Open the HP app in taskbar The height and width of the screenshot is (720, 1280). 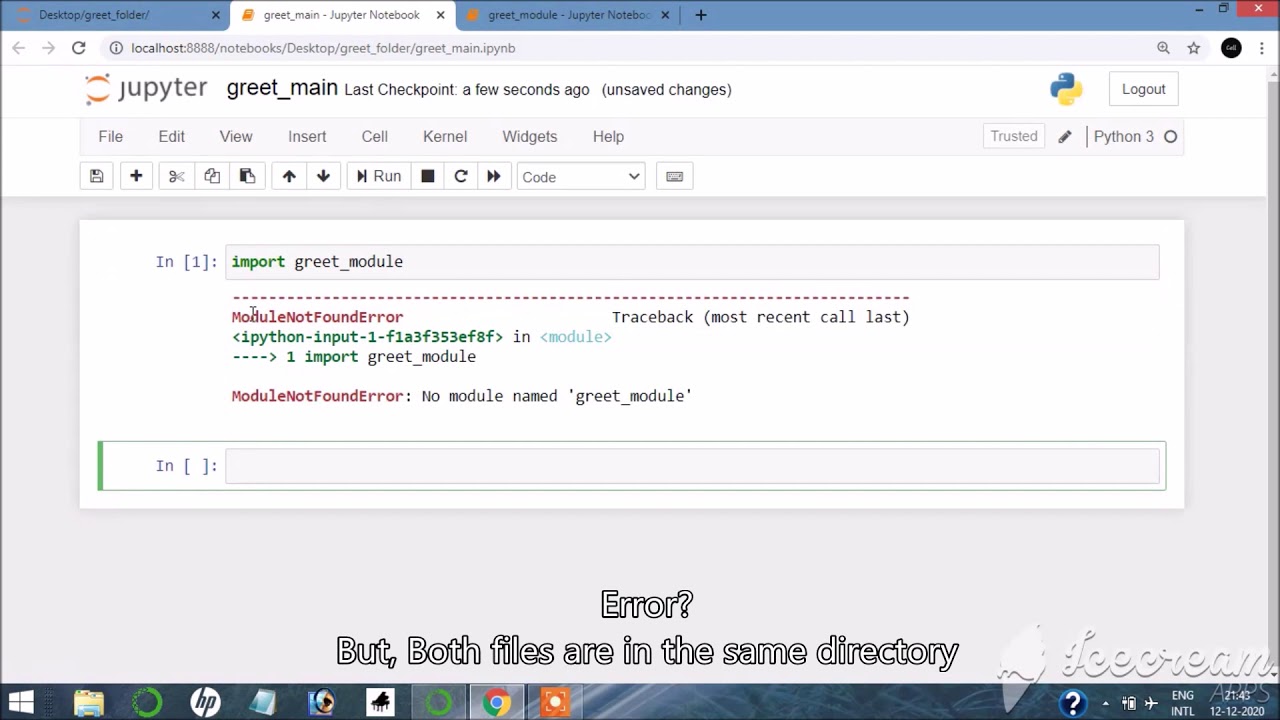point(205,703)
